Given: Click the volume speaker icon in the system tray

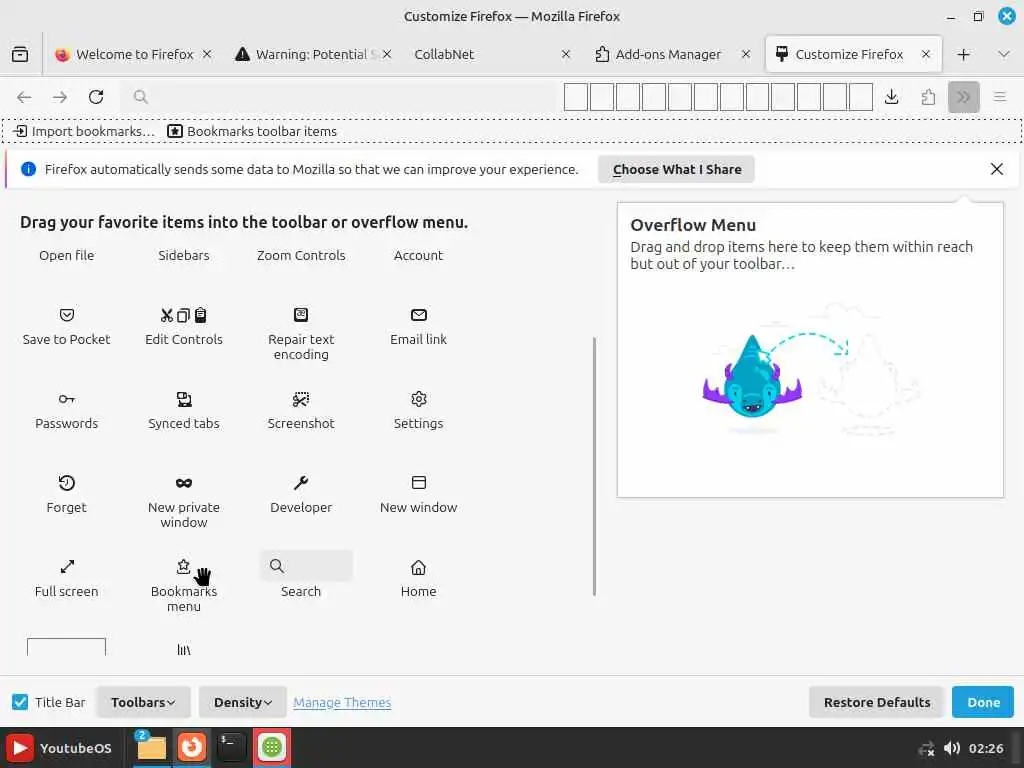Looking at the screenshot, I should (952, 748).
